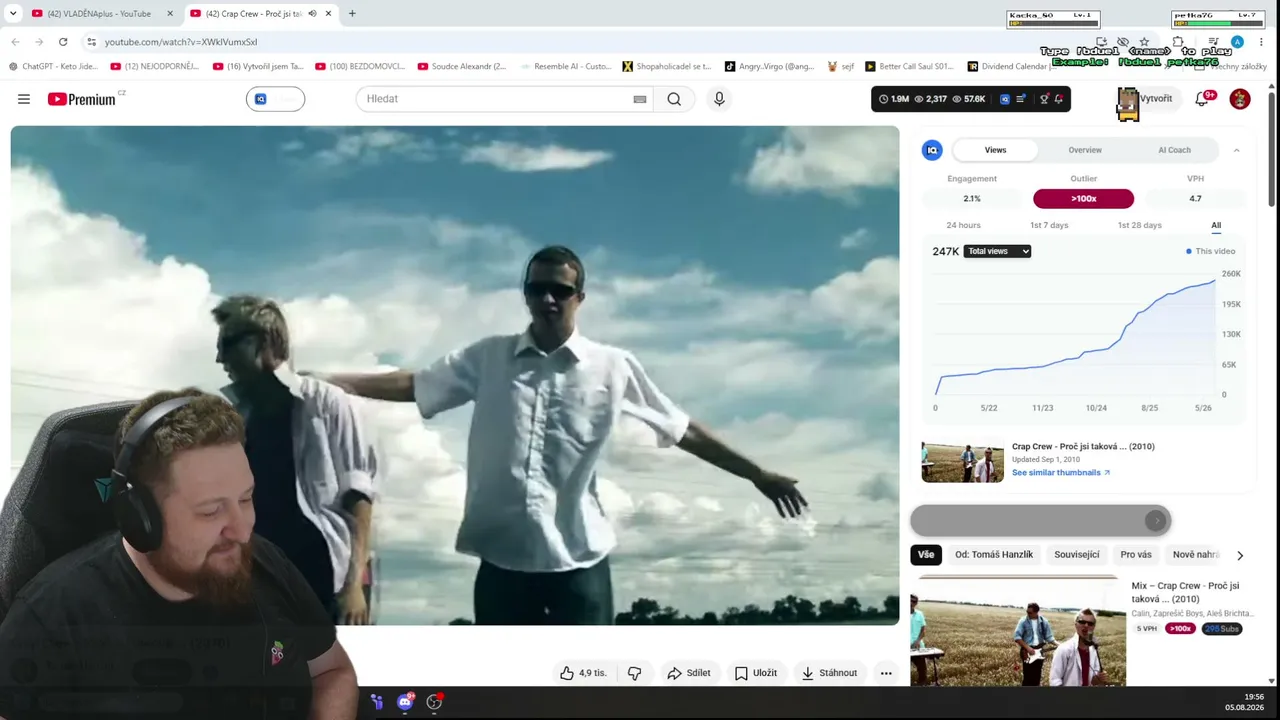
Task: Open the account avatar menu on YouTube
Action: coord(1240,99)
